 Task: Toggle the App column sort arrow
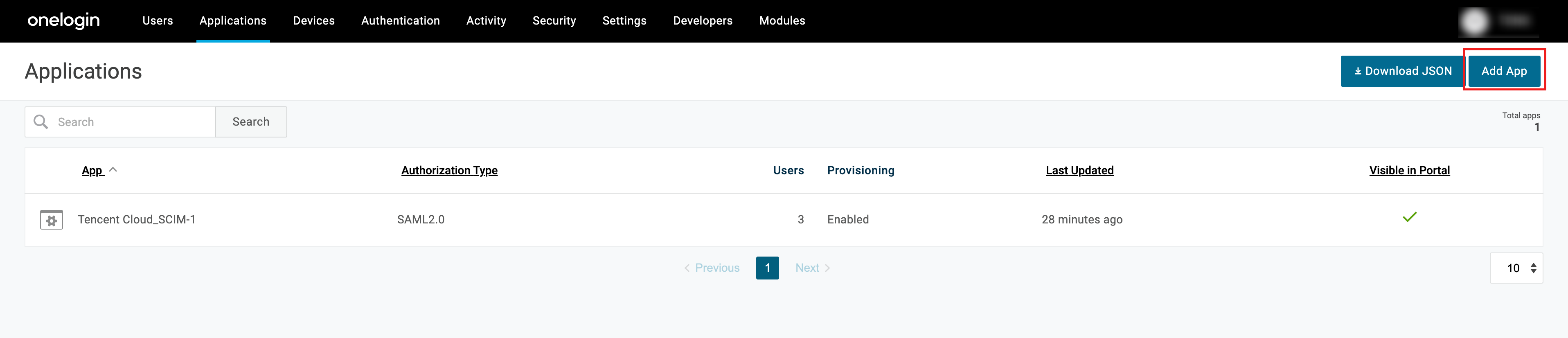[113, 170]
